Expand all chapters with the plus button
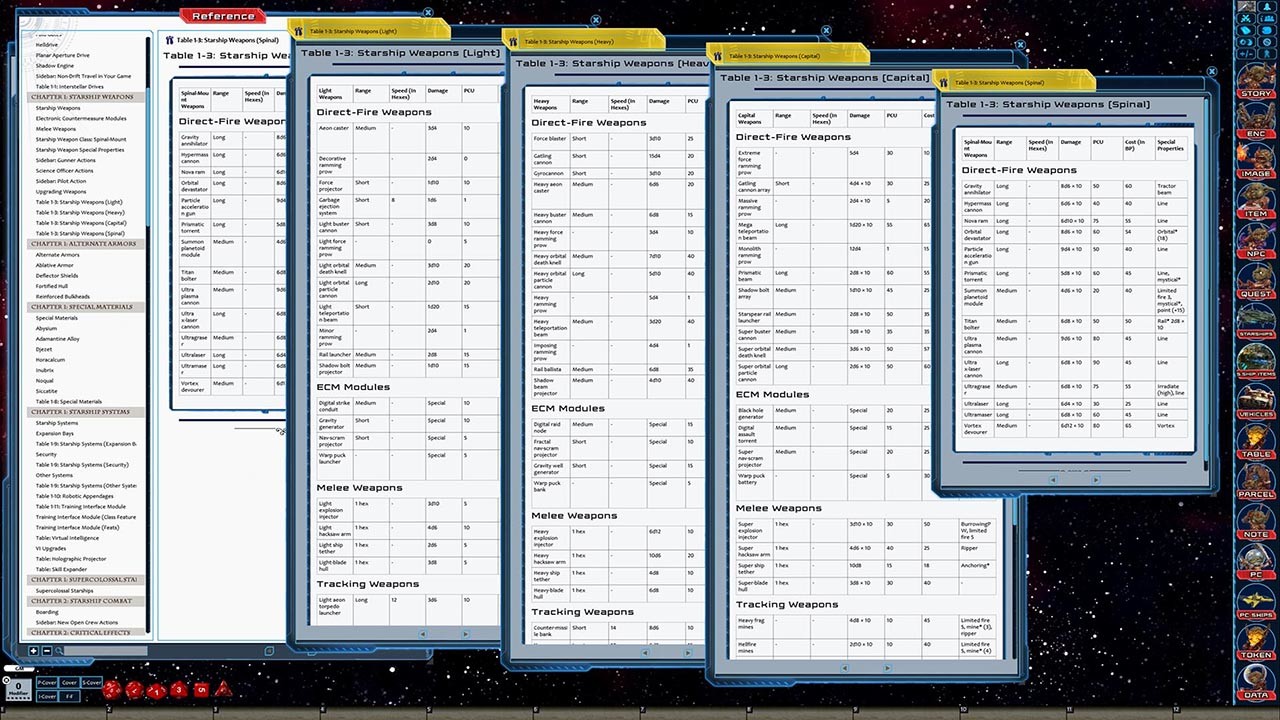 pos(33,651)
